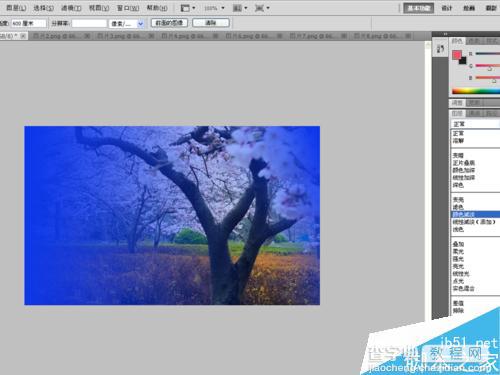Screen dimensions: 500x375
Task: Collapse the panel dock with double arrow
Action: (x=446, y=34)
